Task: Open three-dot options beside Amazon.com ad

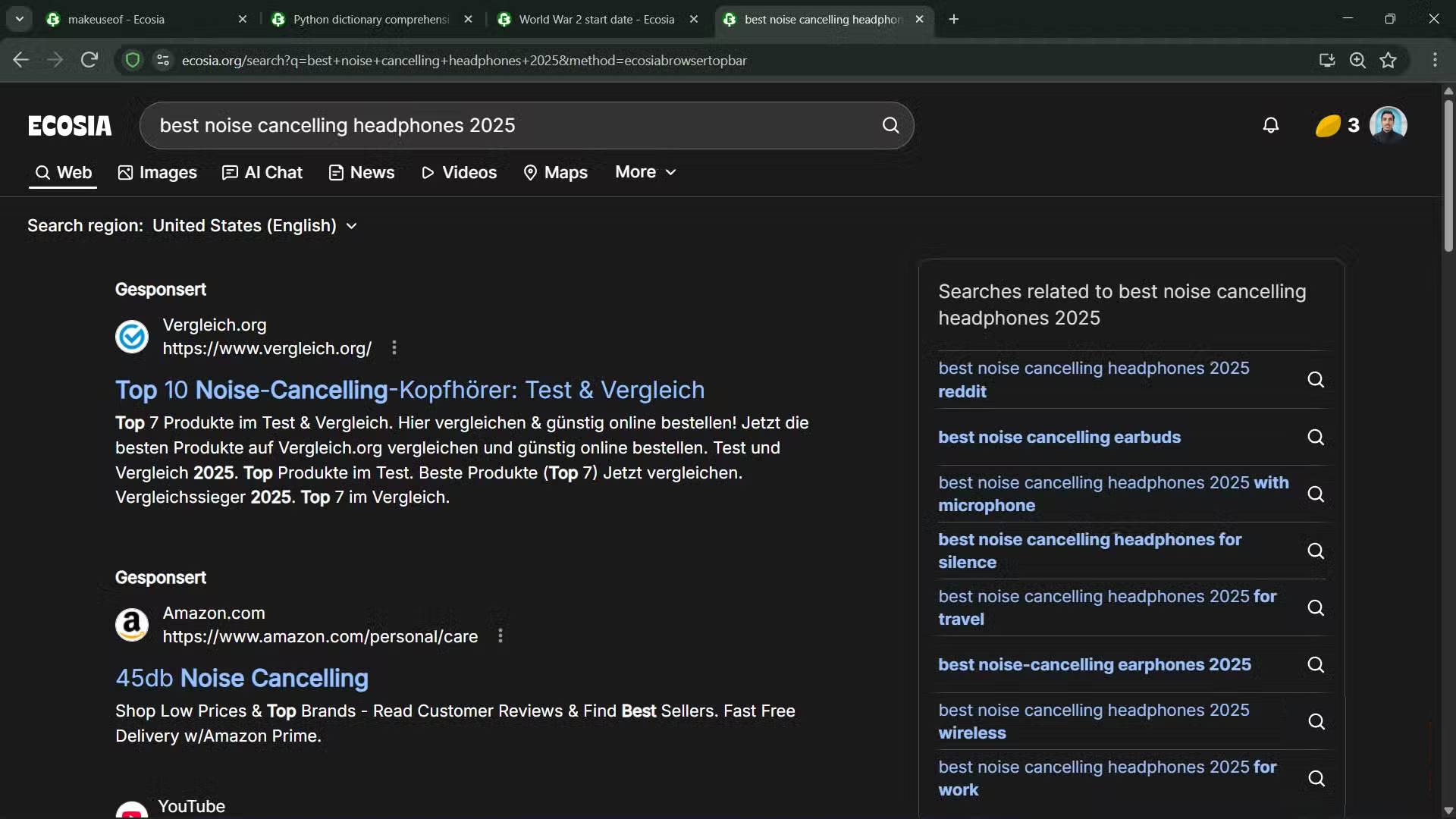Action: [x=500, y=636]
